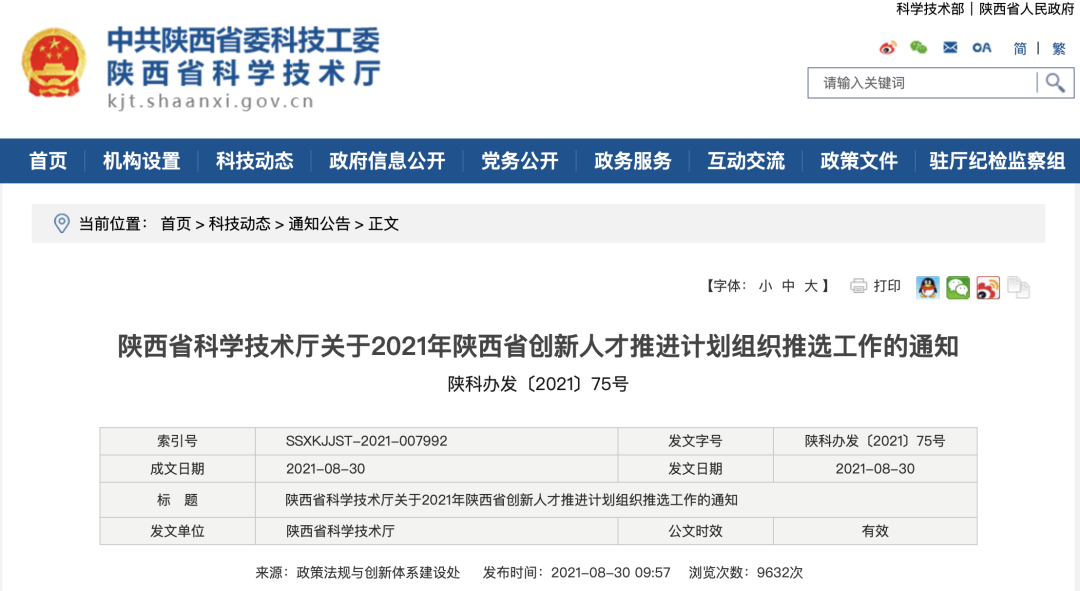Open 政策文件 navigation menu

859,161
